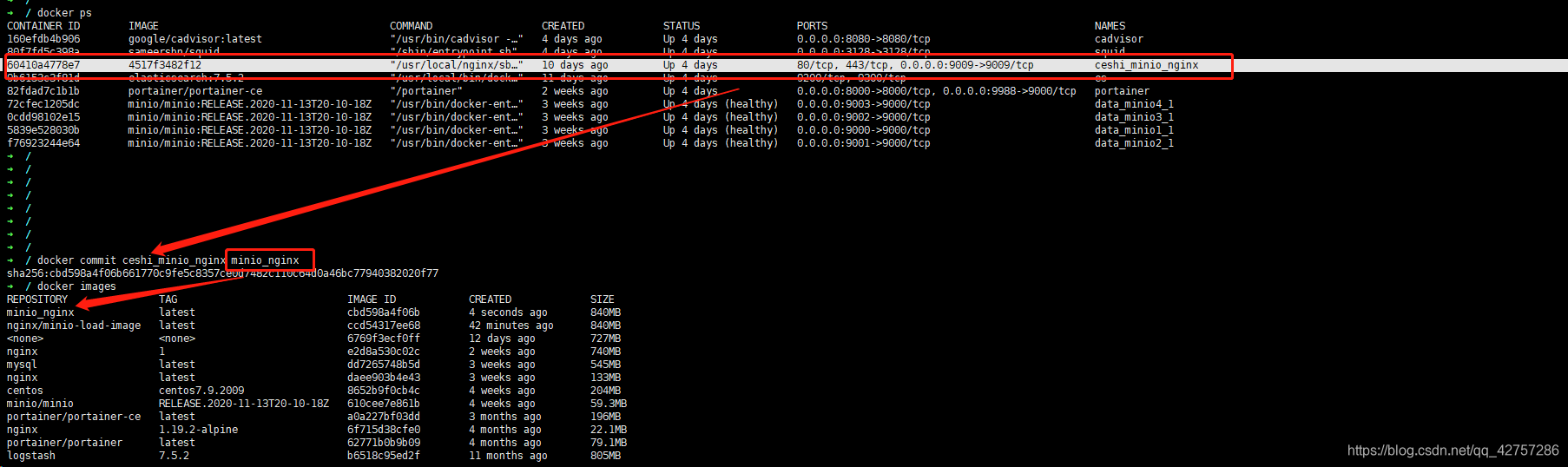Click the 133MB size value

click(x=606, y=378)
